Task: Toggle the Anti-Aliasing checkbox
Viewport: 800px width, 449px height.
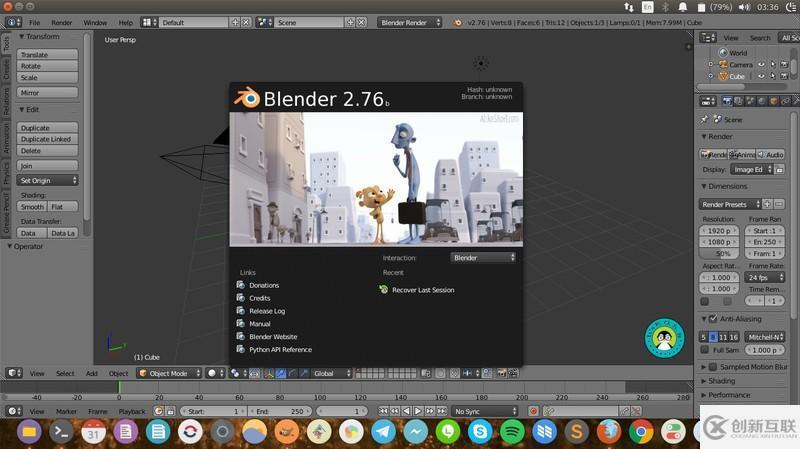Action: tap(713, 319)
